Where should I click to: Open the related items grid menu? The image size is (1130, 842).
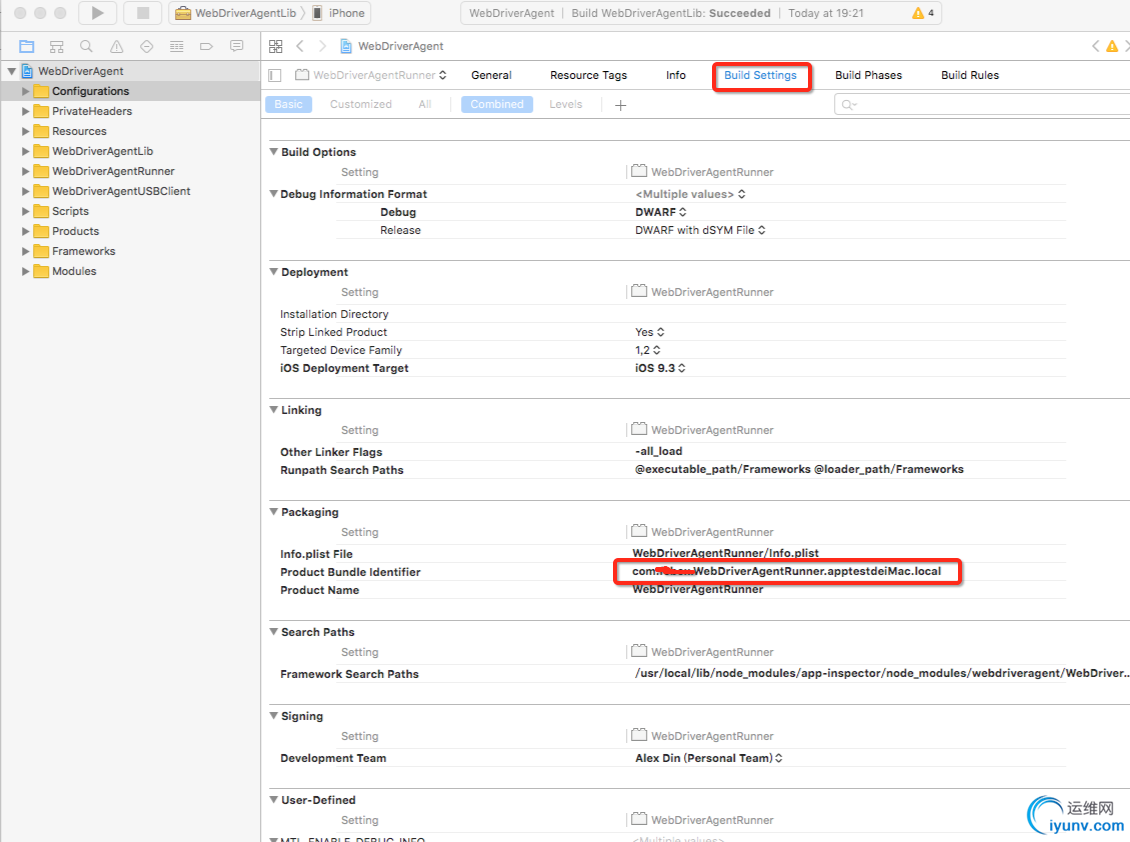click(x=275, y=47)
